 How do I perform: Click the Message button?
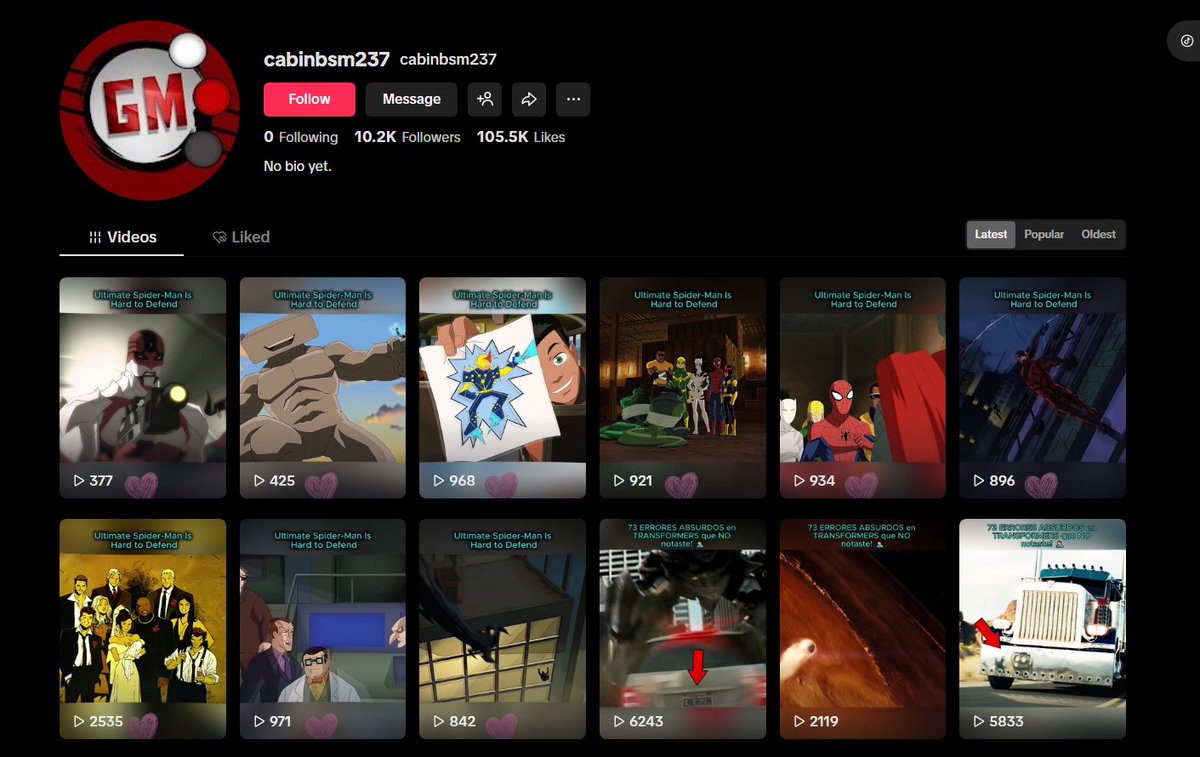point(411,99)
